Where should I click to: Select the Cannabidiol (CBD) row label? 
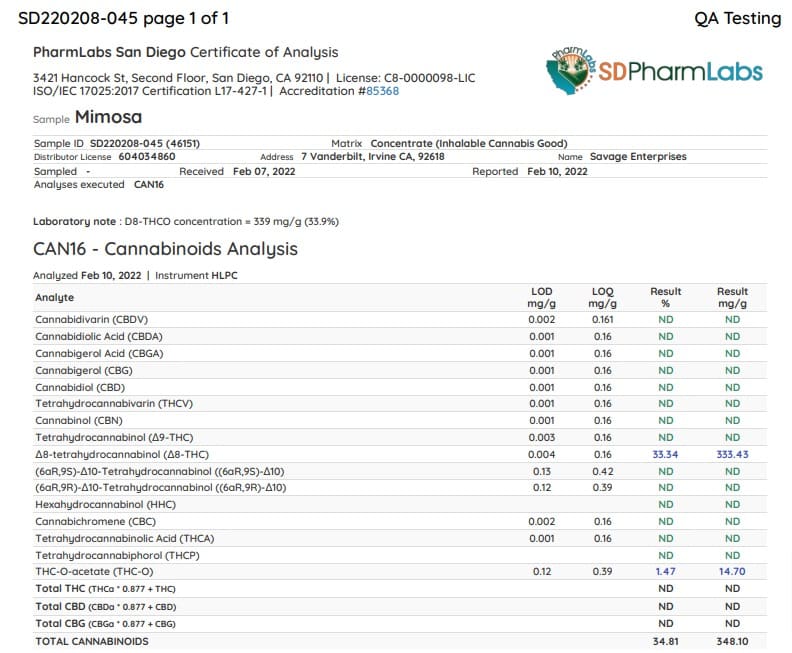[80, 388]
